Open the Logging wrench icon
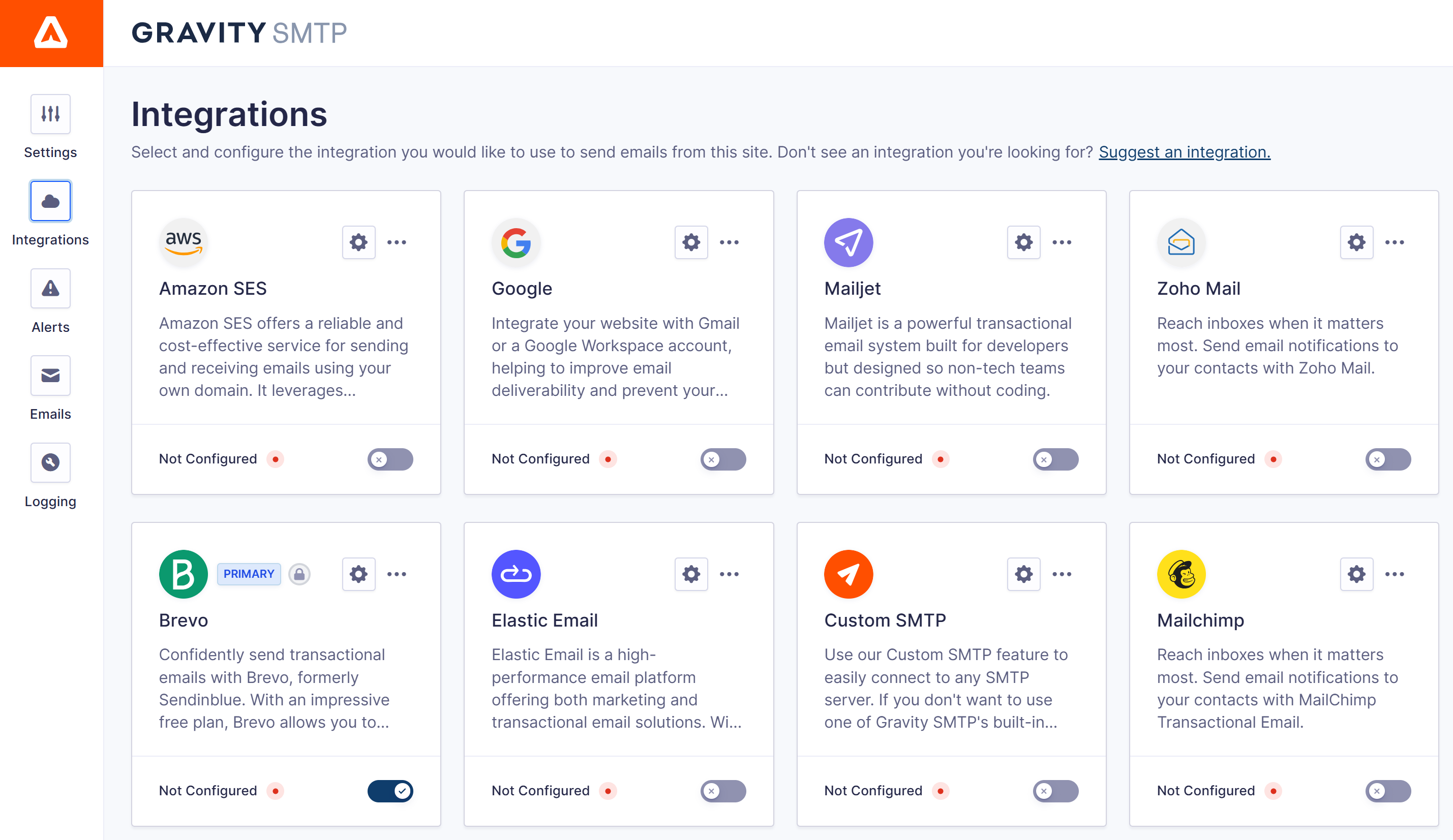 click(x=51, y=462)
